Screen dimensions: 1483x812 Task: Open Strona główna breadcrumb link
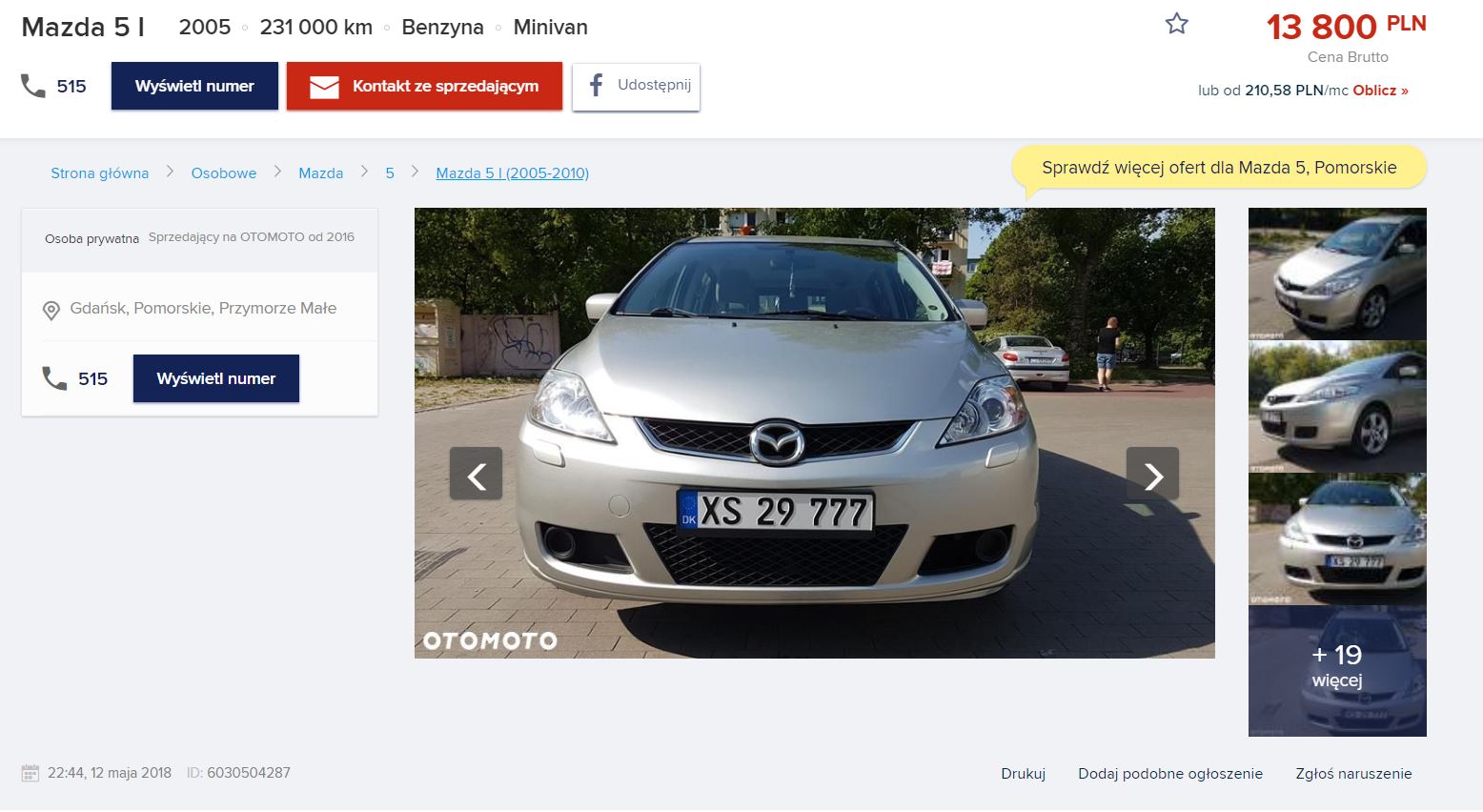point(100,173)
